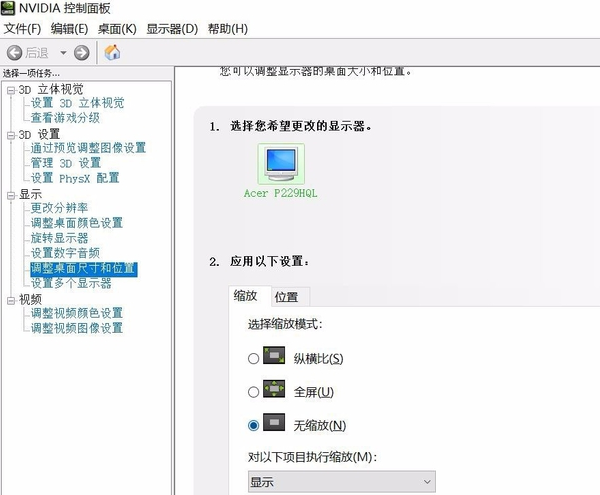Click the NVIDIA logo icon in title bar
The height and width of the screenshot is (495, 600).
pos(8,8)
